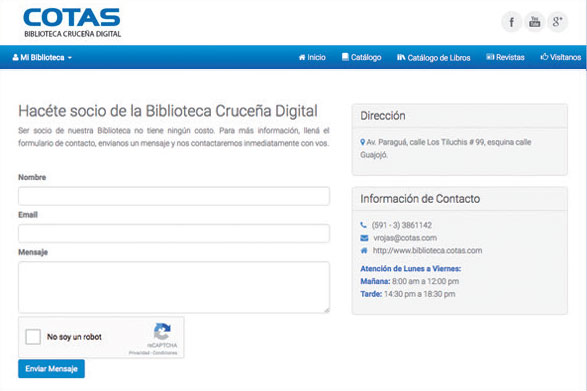
Task: Open the Visítanos menu item
Action: (560, 57)
